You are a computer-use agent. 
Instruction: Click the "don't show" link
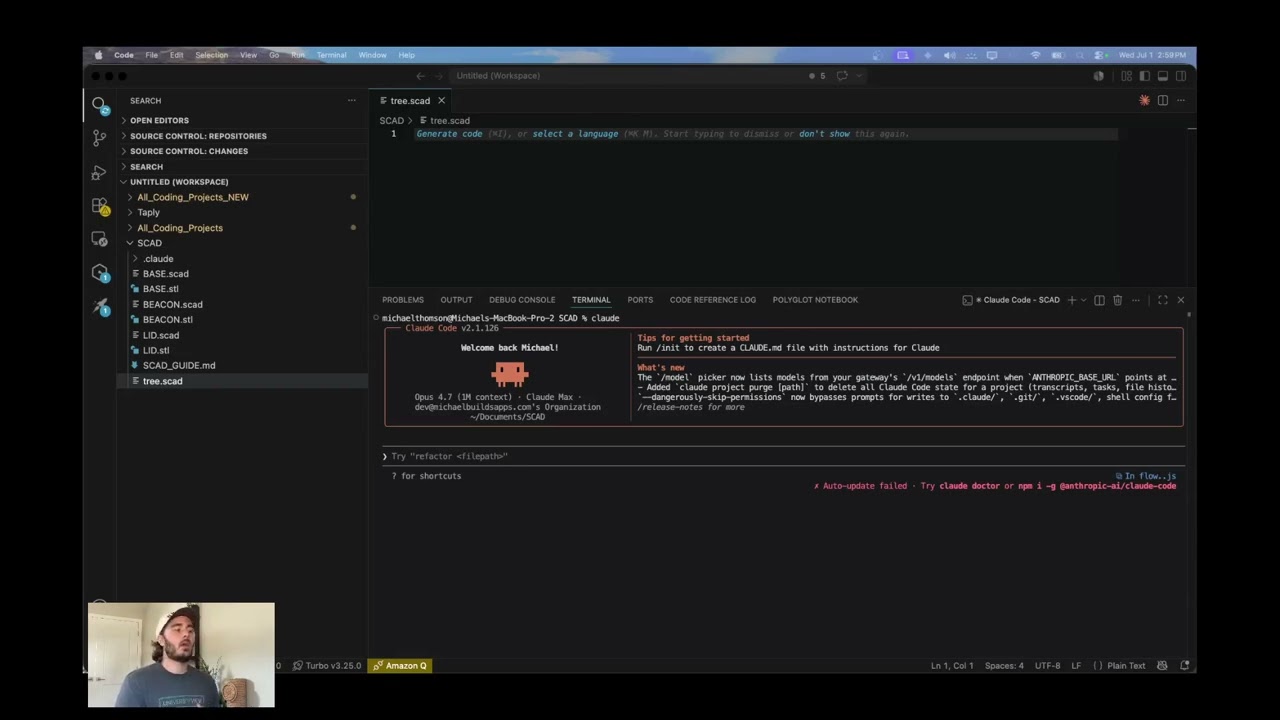click(824, 134)
